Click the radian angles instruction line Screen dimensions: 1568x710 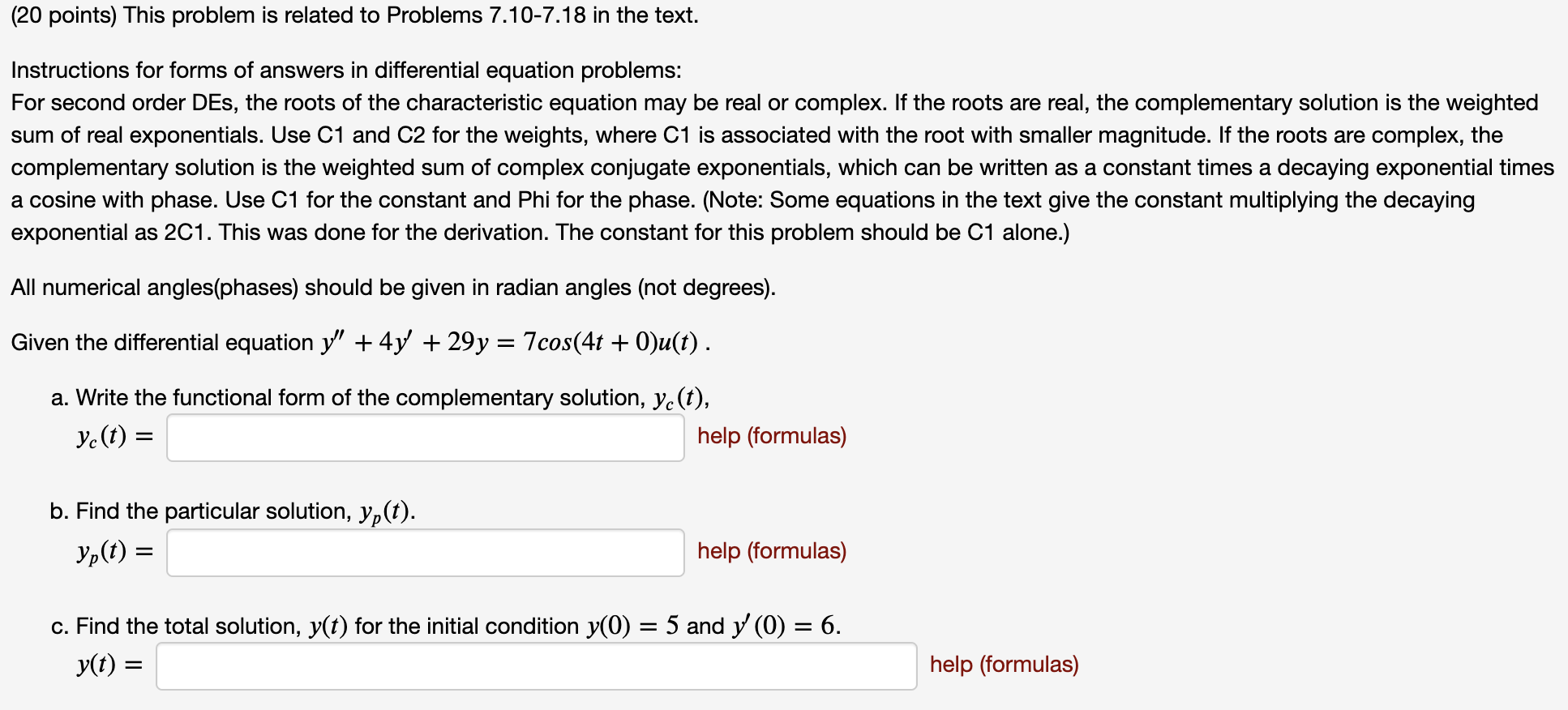(x=392, y=287)
